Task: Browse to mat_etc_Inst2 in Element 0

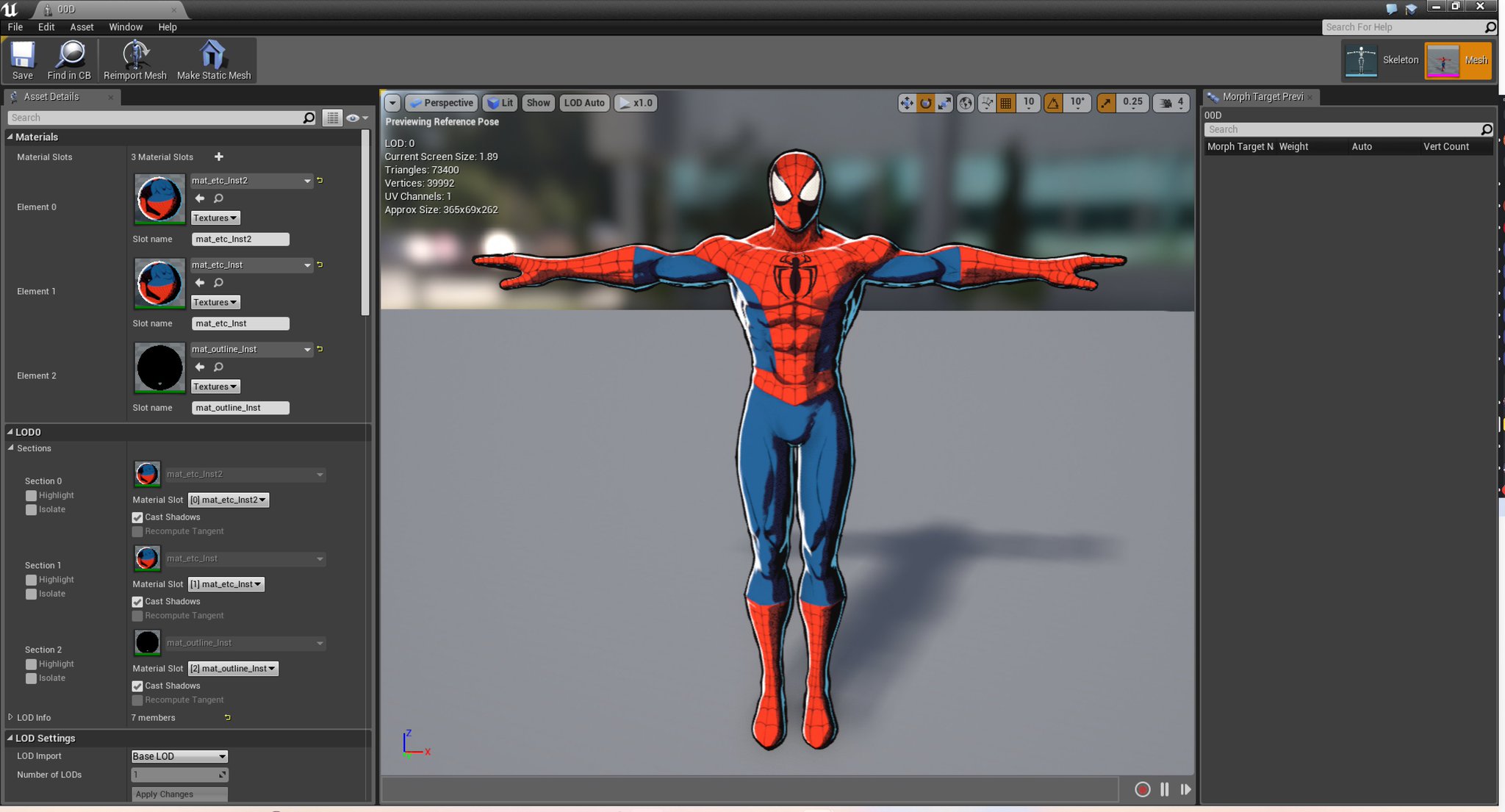Action: click(x=219, y=198)
